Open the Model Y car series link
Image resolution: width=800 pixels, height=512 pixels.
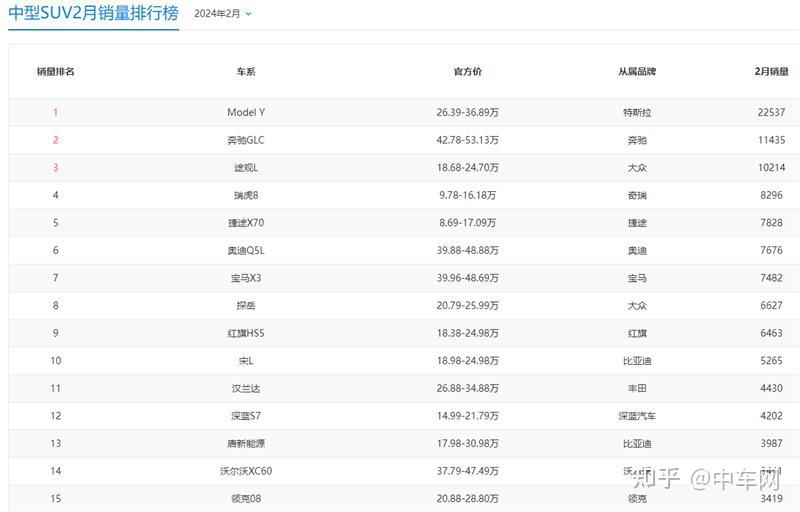(x=246, y=112)
